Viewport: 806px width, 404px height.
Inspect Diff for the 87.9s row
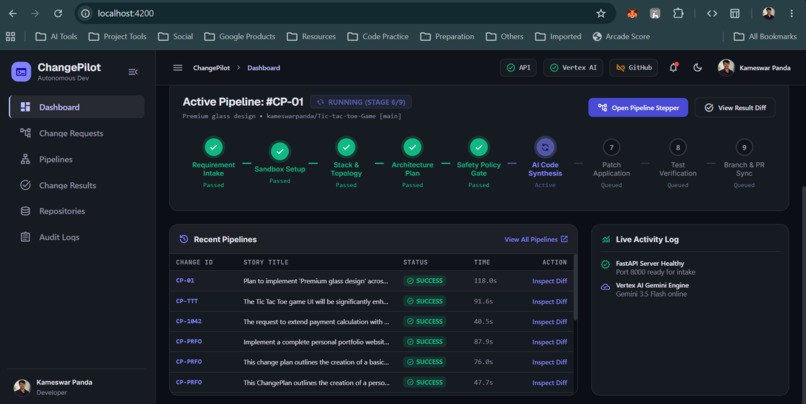(549, 342)
